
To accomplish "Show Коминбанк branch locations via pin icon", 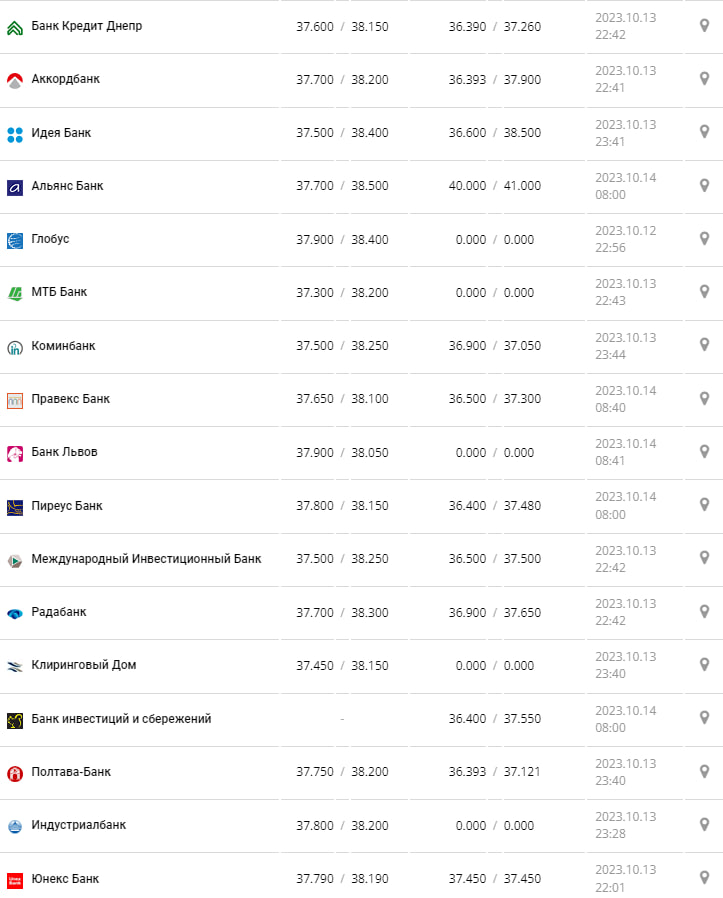I will [704, 345].
